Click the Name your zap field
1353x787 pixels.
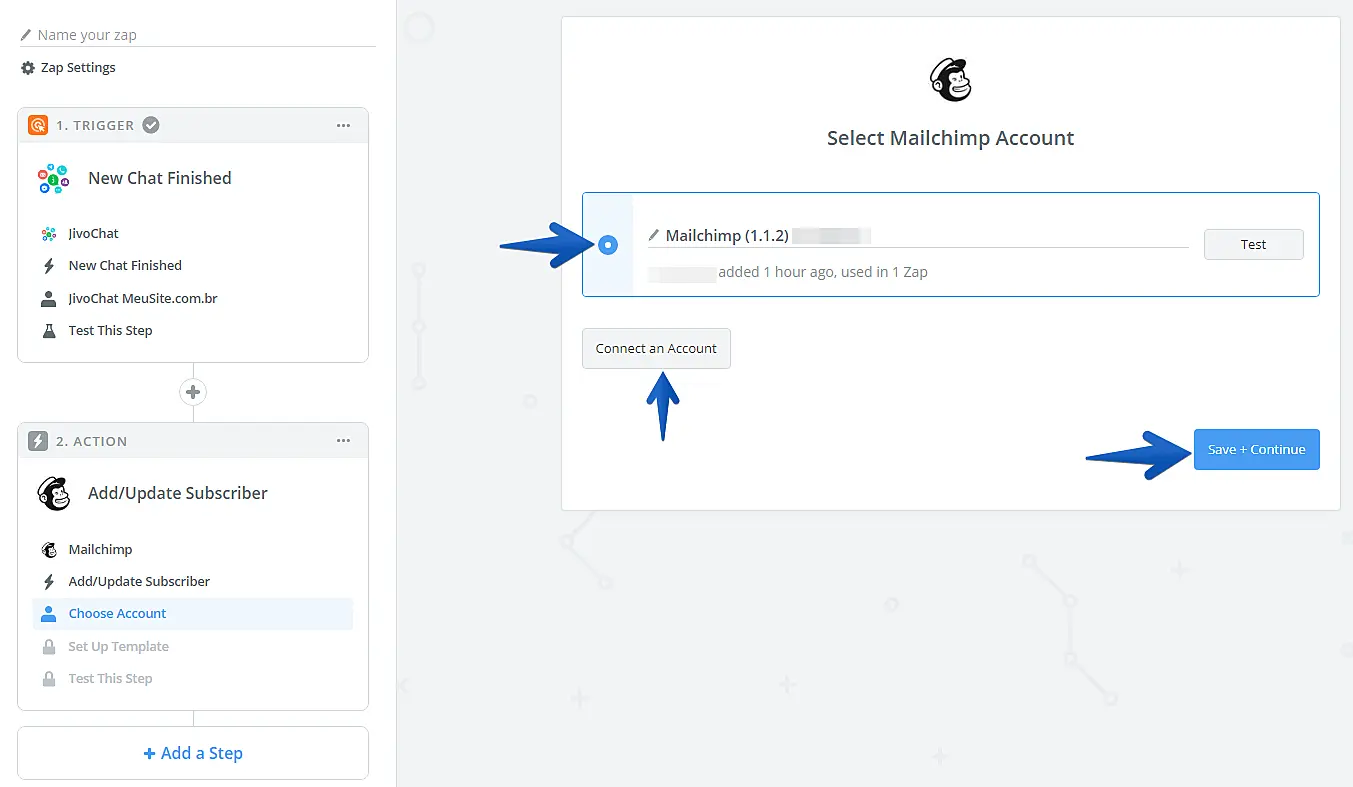(200, 35)
